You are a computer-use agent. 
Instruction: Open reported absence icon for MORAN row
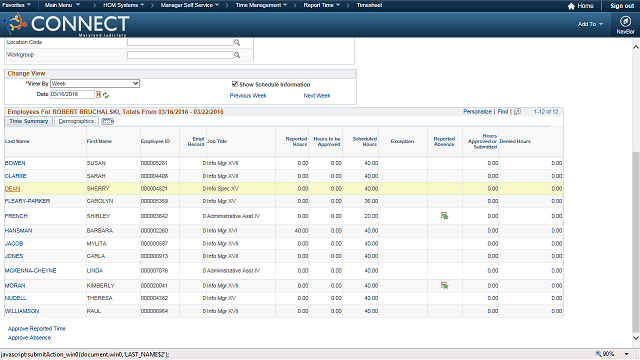click(x=444, y=285)
